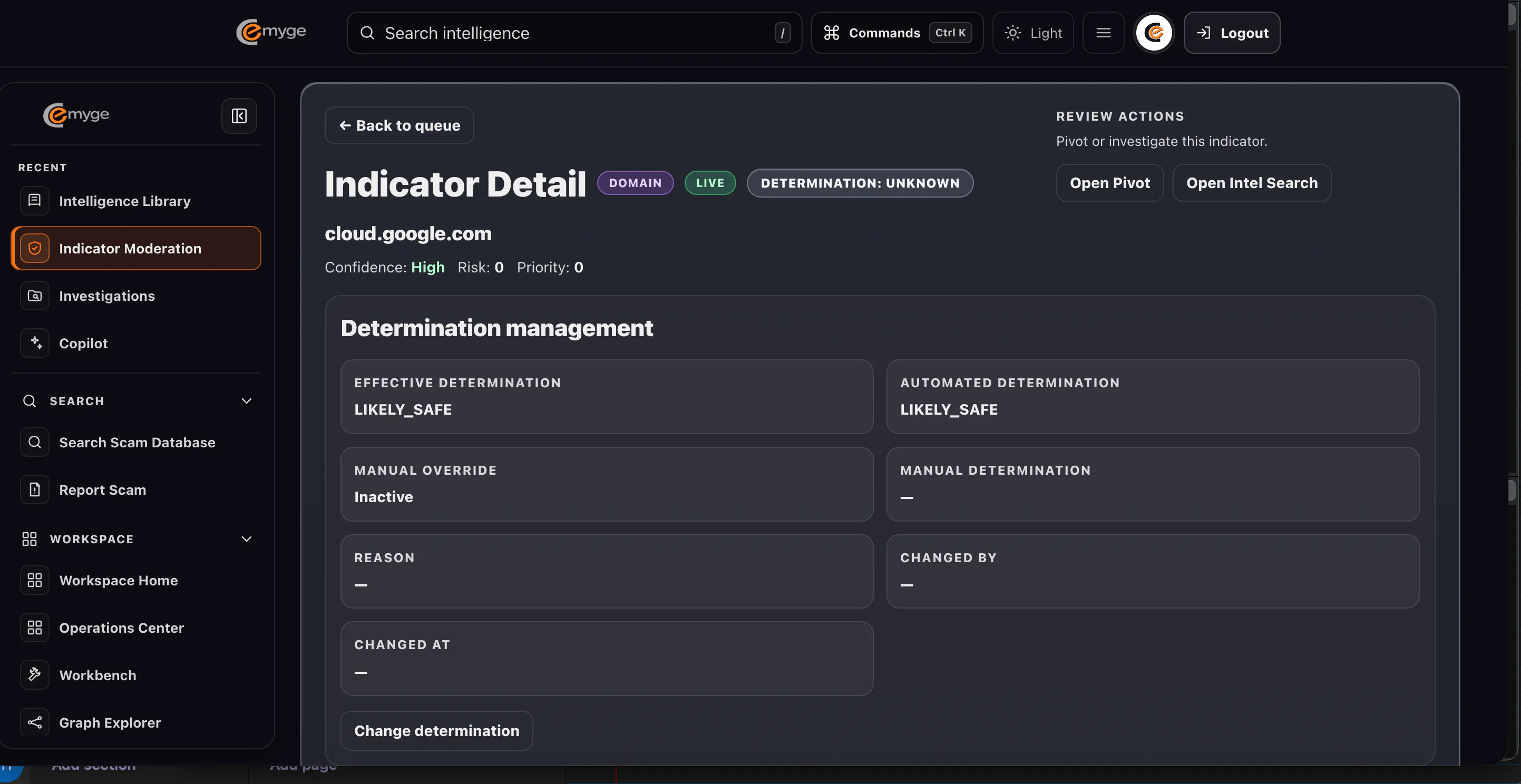
Task: Click the Workspace Home grid icon
Action: 35,580
